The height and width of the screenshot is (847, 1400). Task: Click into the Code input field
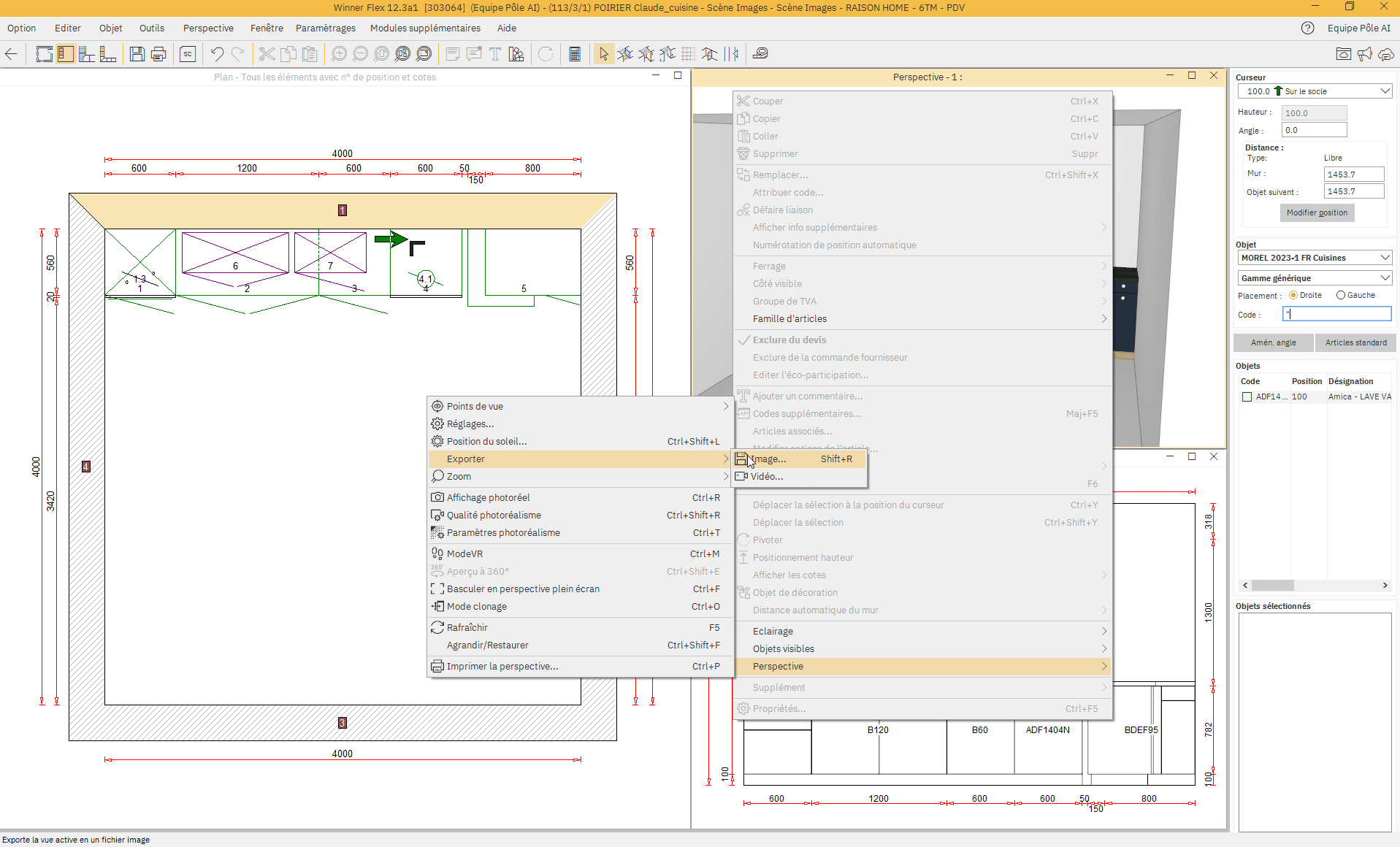1336,314
